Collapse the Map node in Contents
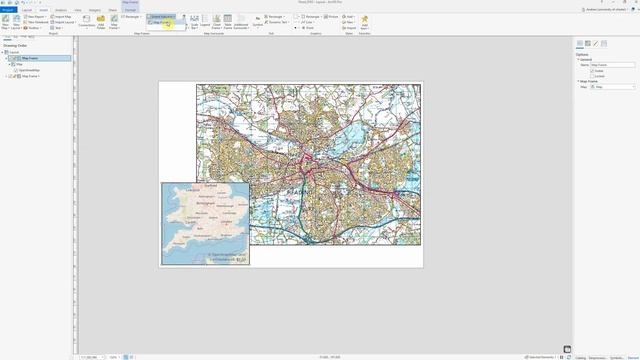Image resolution: width=640 pixels, height=360 pixels. pos(9,64)
